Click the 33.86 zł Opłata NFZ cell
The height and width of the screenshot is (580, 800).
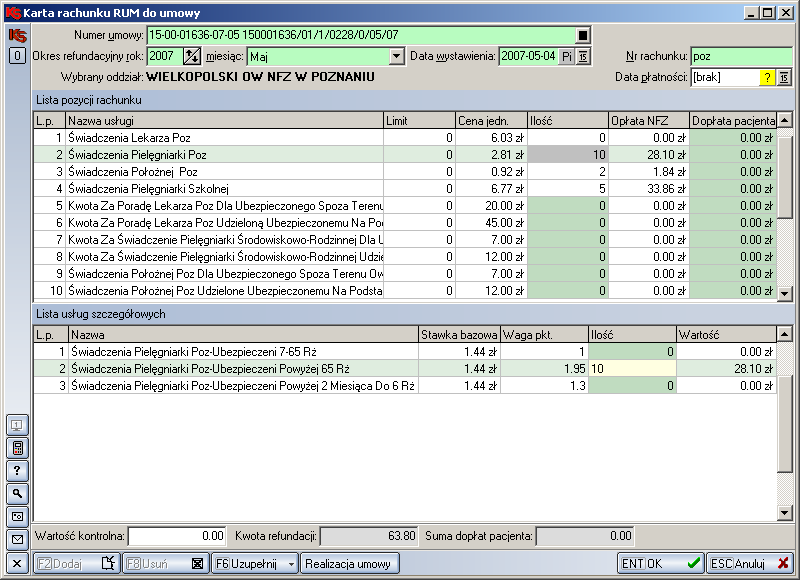pyautogui.click(x=649, y=189)
